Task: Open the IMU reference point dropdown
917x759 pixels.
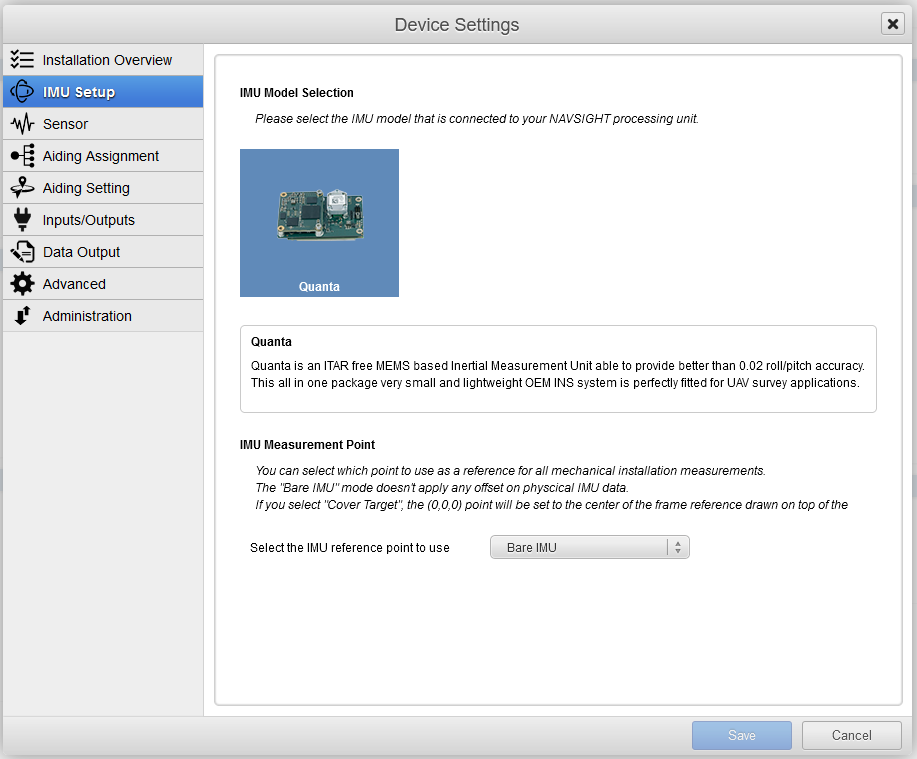Action: tap(590, 547)
